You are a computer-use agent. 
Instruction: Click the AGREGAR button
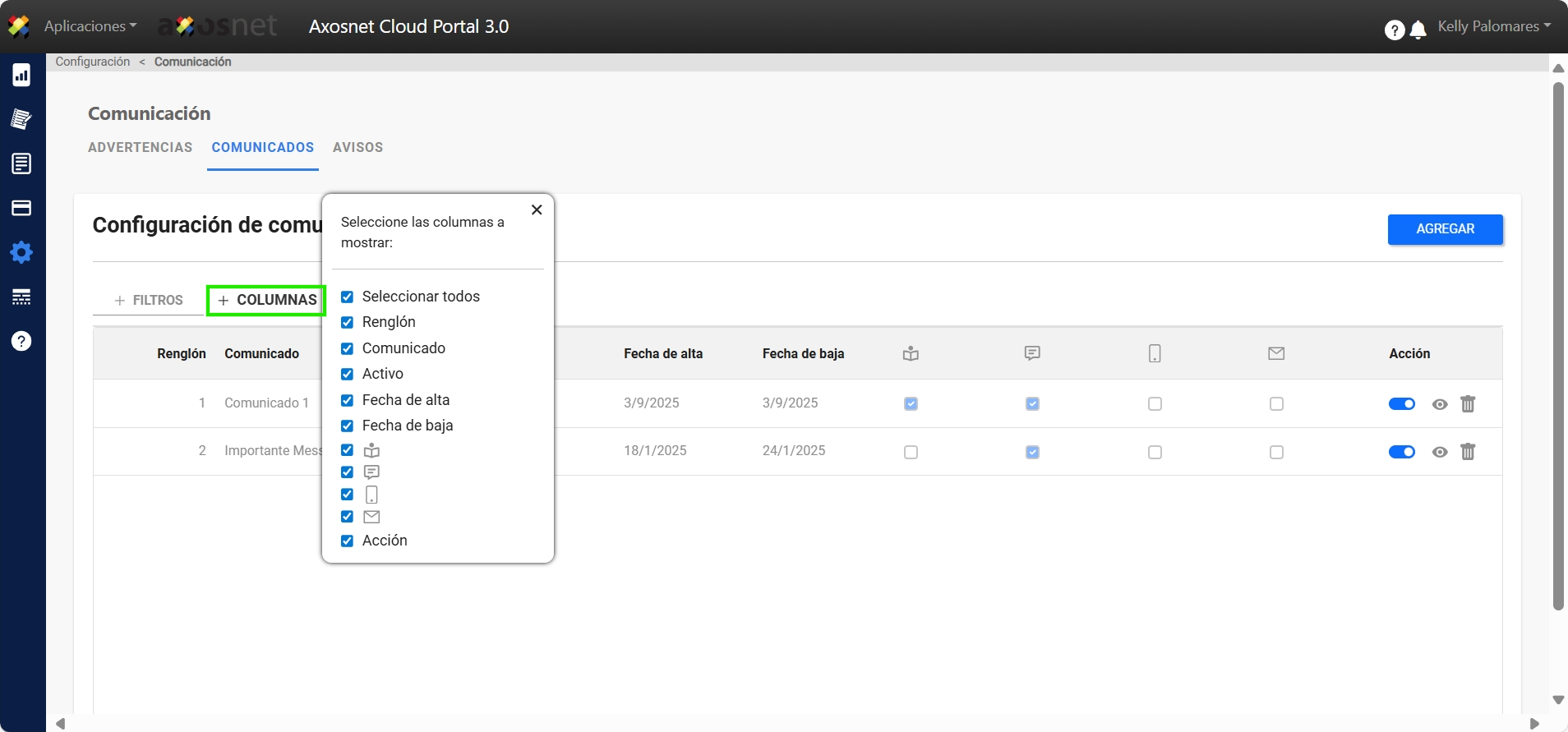[x=1445, y=229]
